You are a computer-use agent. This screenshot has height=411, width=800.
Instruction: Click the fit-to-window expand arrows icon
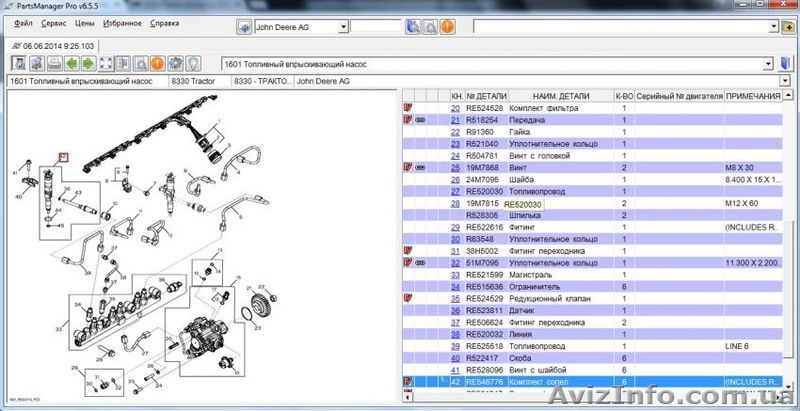[105, 63]
